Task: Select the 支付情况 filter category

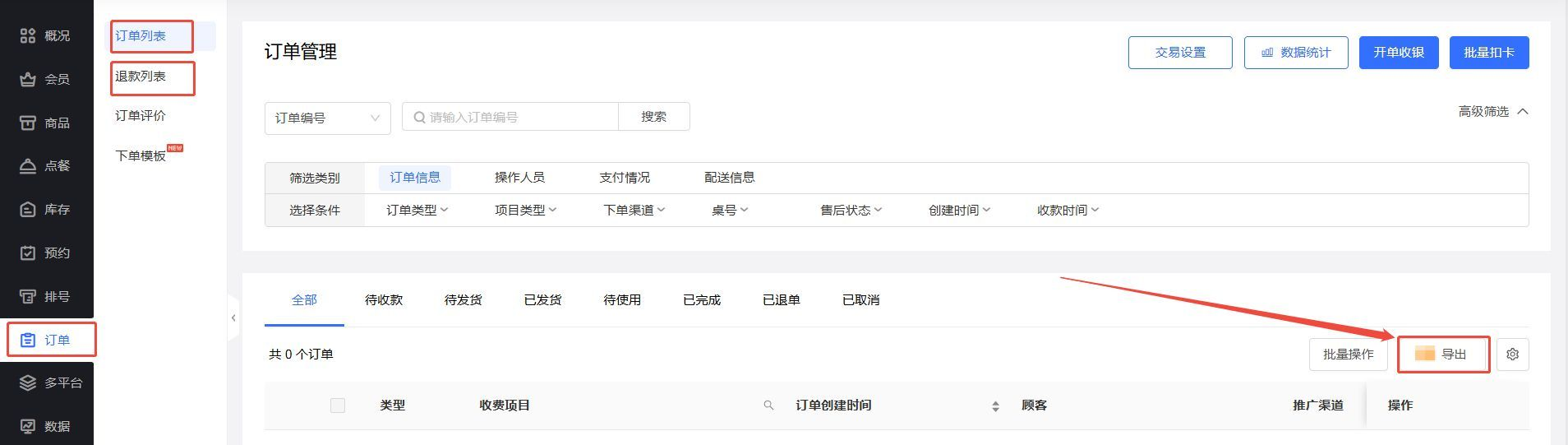Action: pyautogui.click(x=625, y=178)
